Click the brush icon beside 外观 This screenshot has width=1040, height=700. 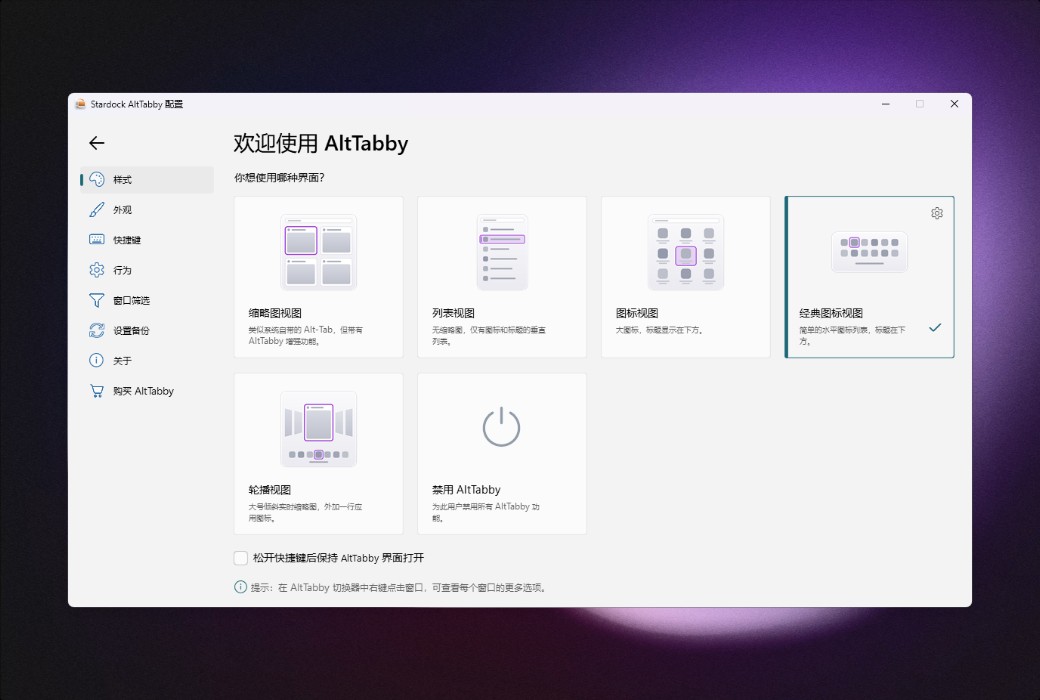97,210
